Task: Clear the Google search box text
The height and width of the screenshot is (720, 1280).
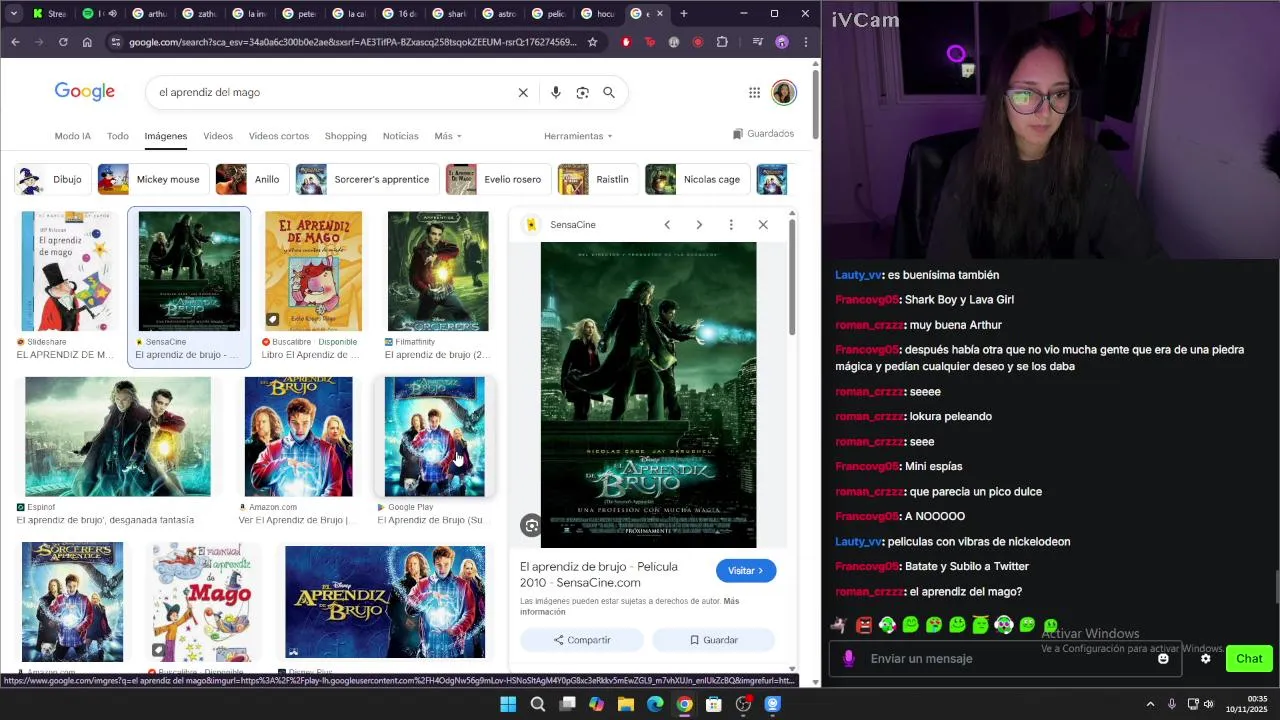Action: pyautogui.click(x=522, y=92)
